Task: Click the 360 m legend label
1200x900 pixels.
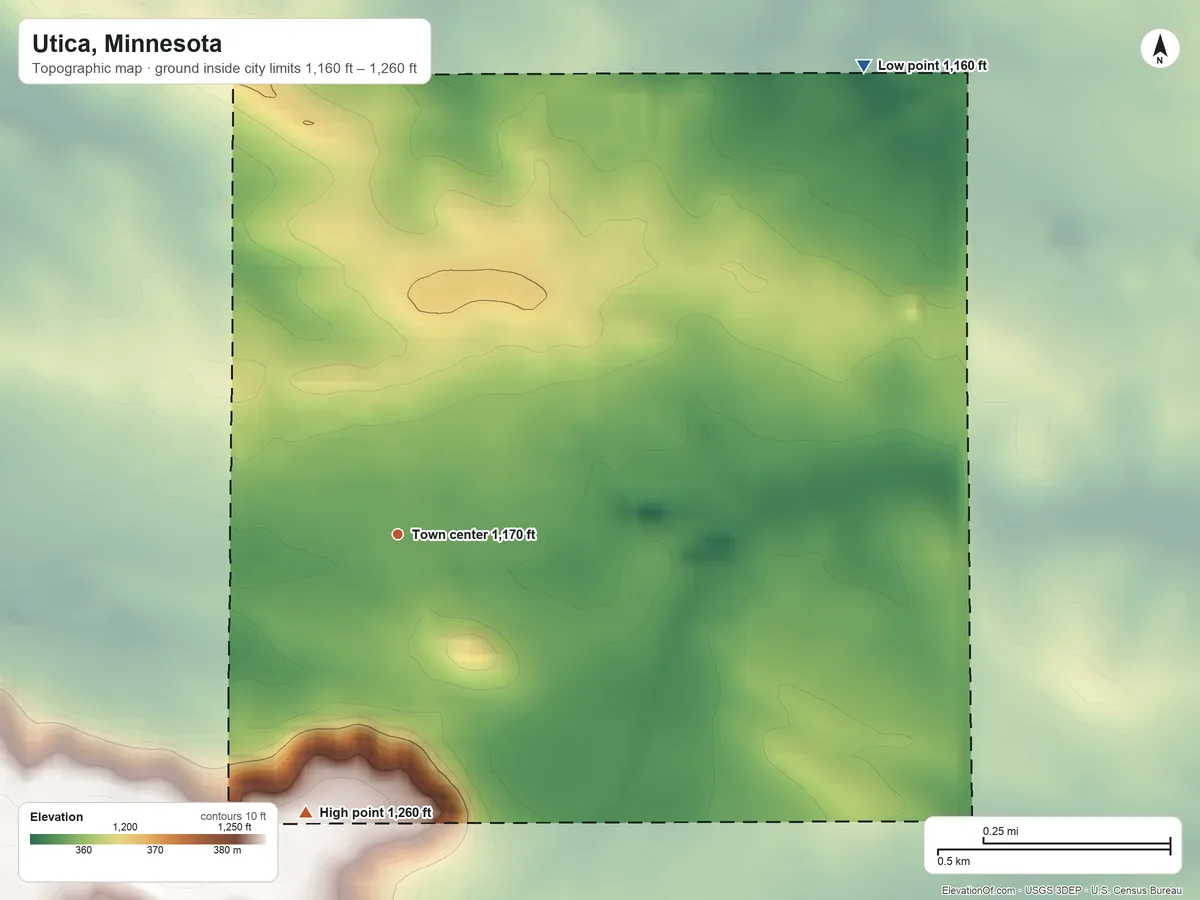Action: point(84,851)
